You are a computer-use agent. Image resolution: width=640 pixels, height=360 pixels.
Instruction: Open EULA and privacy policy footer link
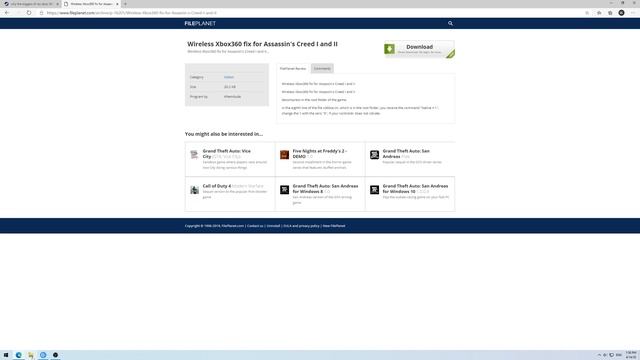click(x=301, y=226)
